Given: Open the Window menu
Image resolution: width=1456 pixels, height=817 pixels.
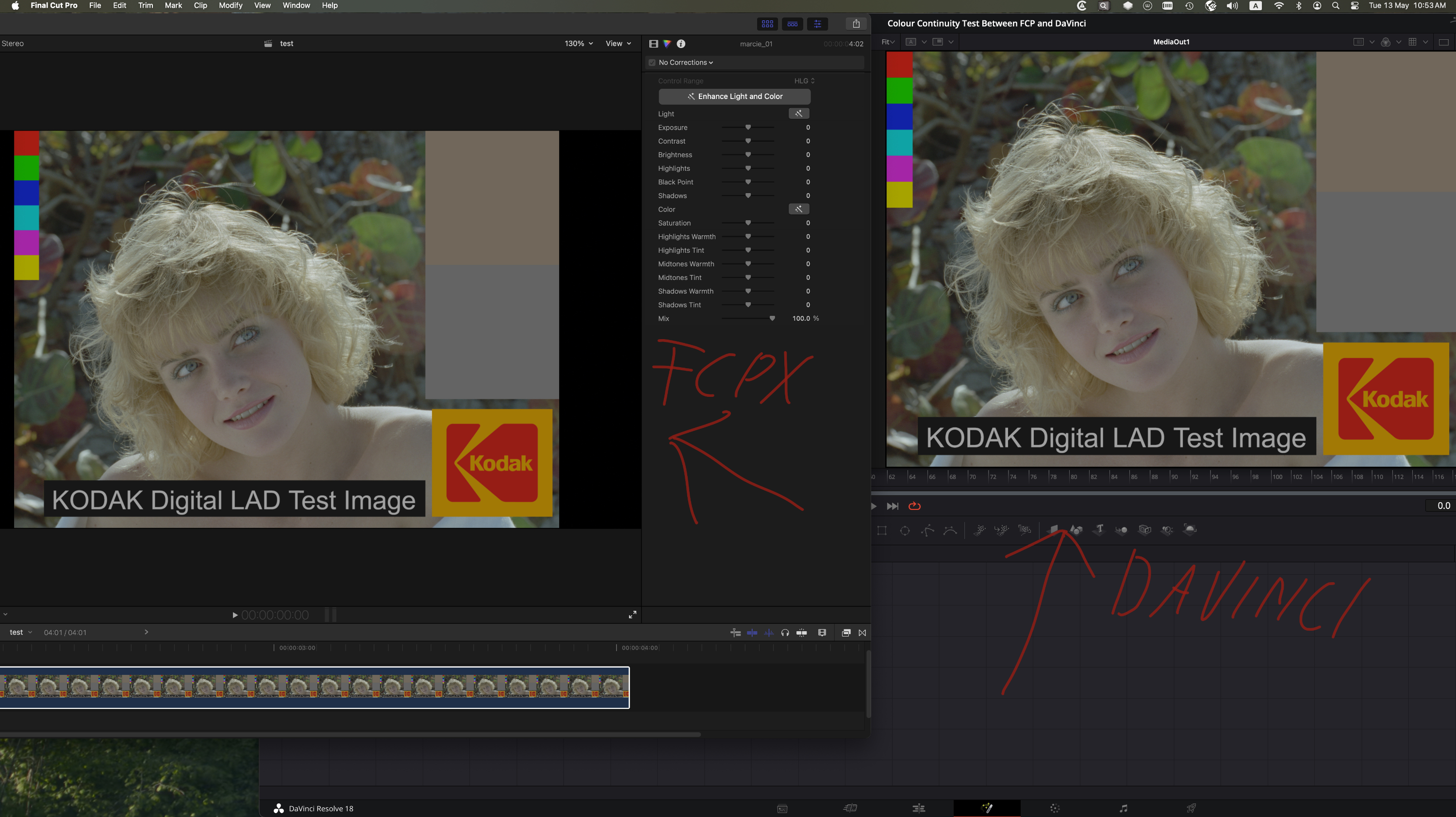Looking at the screenshot, I should 296,6.
